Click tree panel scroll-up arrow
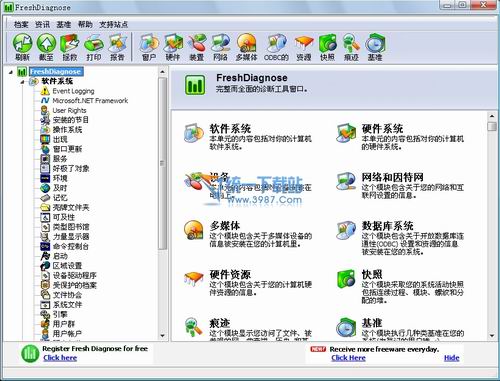The width and height of the screenshot is (500, 381). [162, 71]
